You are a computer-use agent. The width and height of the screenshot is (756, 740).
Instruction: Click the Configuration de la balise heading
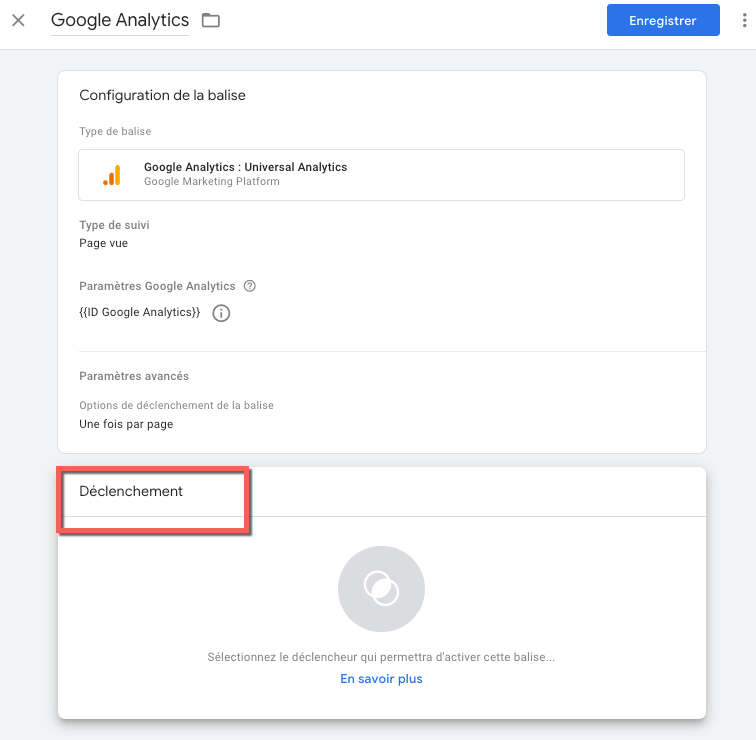point(162,95)
